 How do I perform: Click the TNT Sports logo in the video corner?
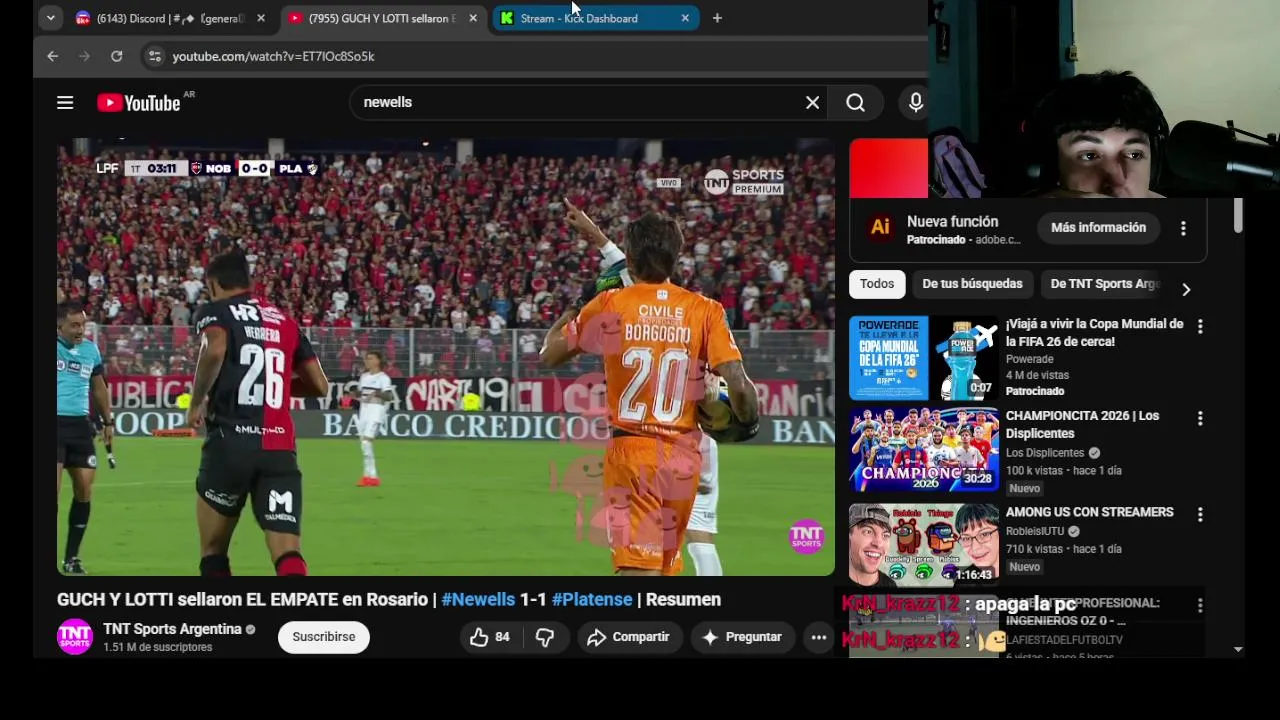click(x=806, y=536)
